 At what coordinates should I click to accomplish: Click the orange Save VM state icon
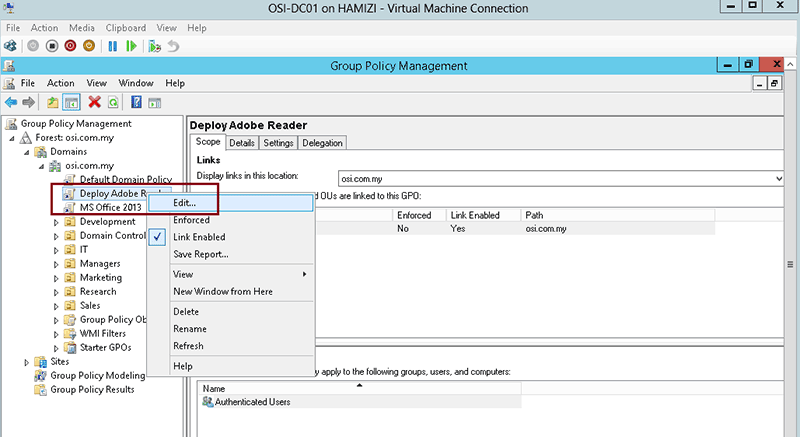(x=89, y=46)
